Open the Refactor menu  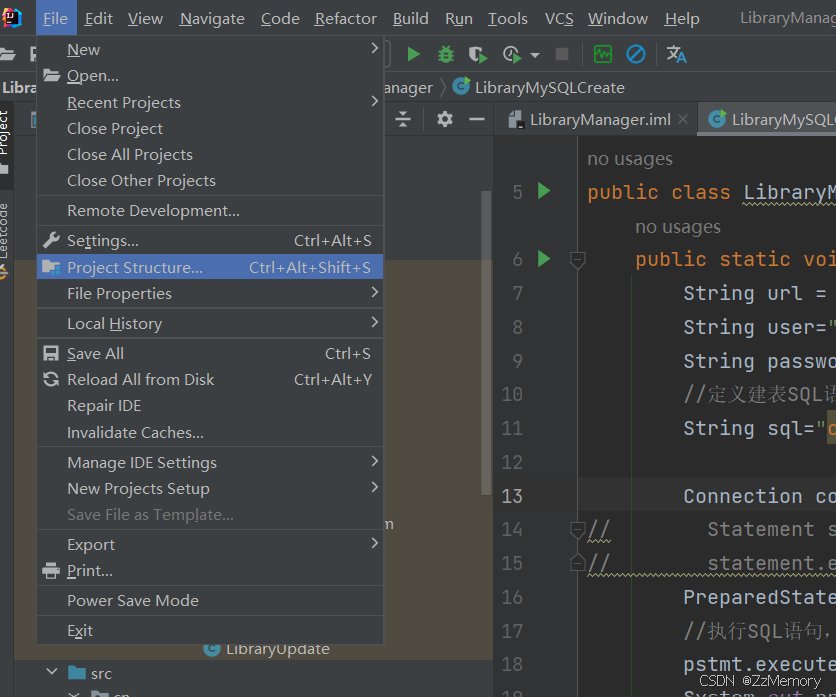(345, 19)
